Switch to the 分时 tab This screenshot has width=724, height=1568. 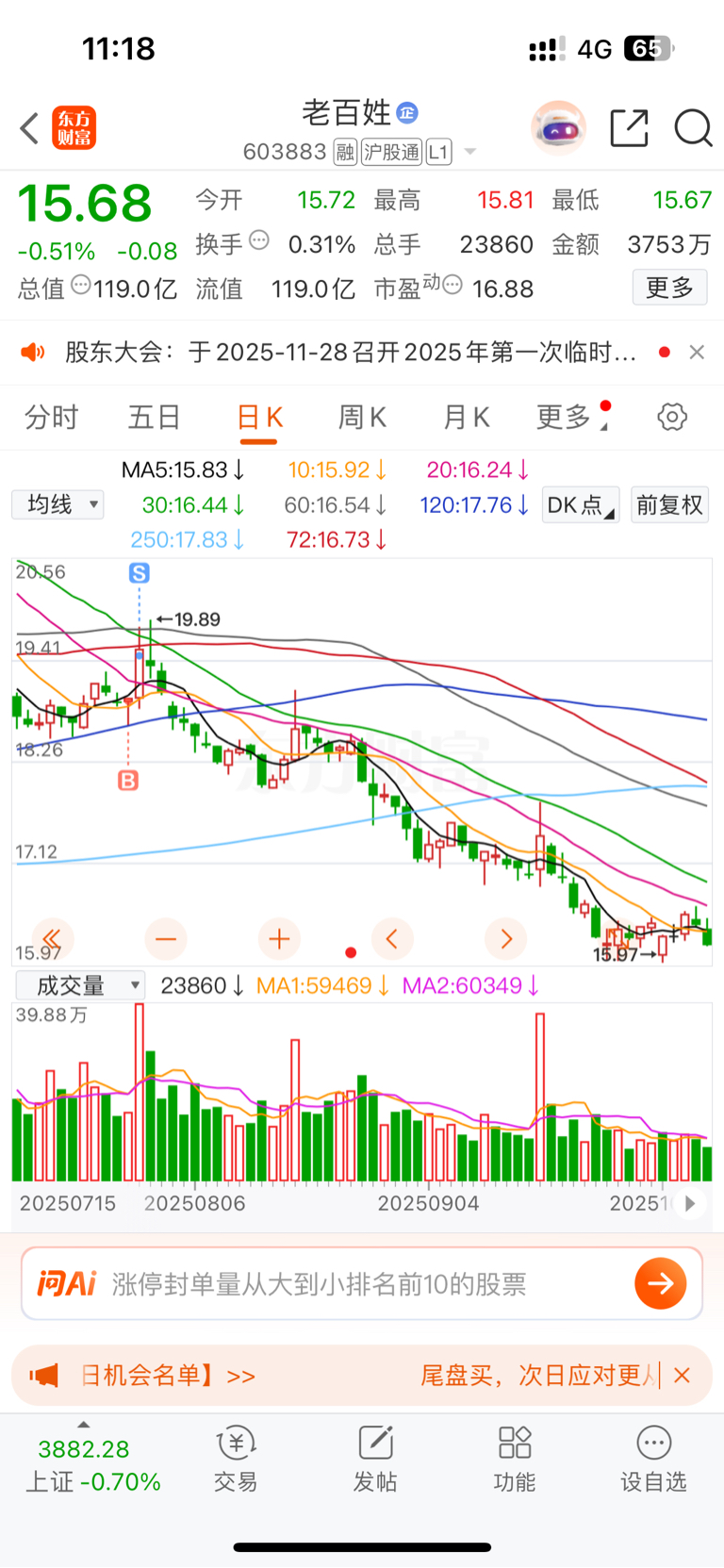point(51,417)
